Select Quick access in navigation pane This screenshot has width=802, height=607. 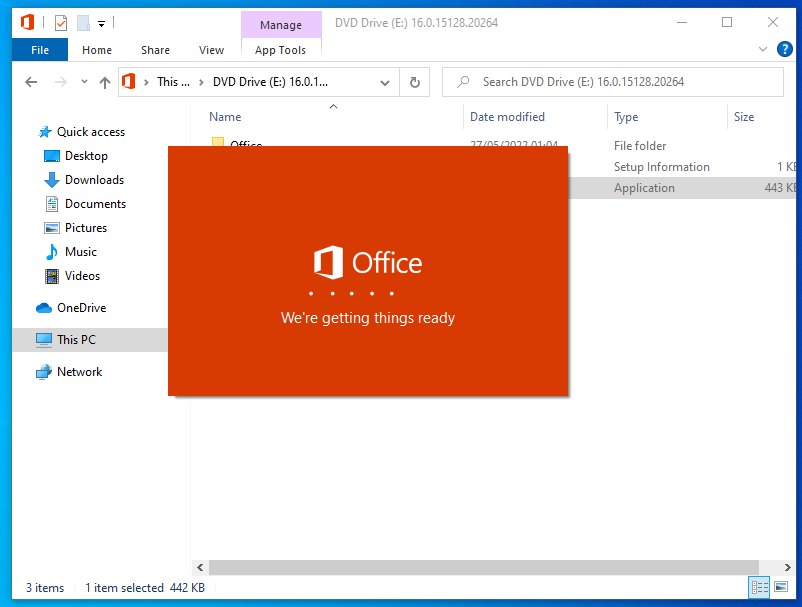click(x=91, y=132)
